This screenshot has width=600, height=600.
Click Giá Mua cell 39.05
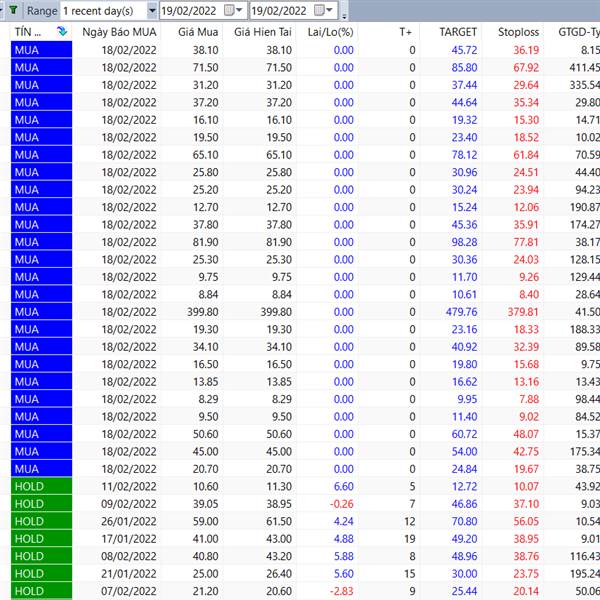pos(205,504)
